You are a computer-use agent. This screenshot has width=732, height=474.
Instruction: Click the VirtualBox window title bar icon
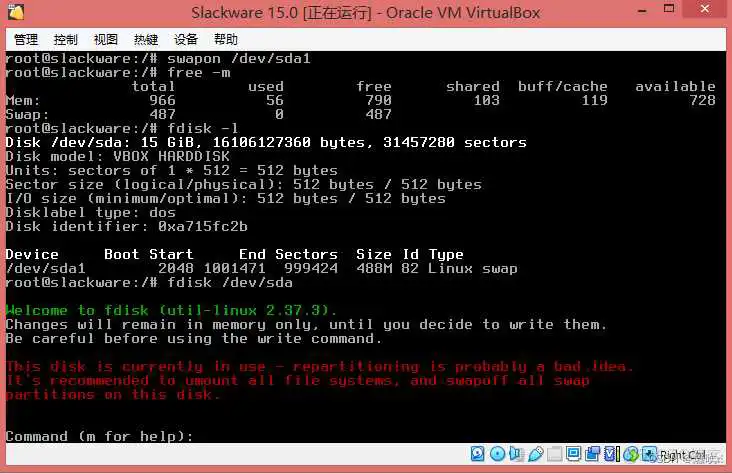(x=15, y=13)
